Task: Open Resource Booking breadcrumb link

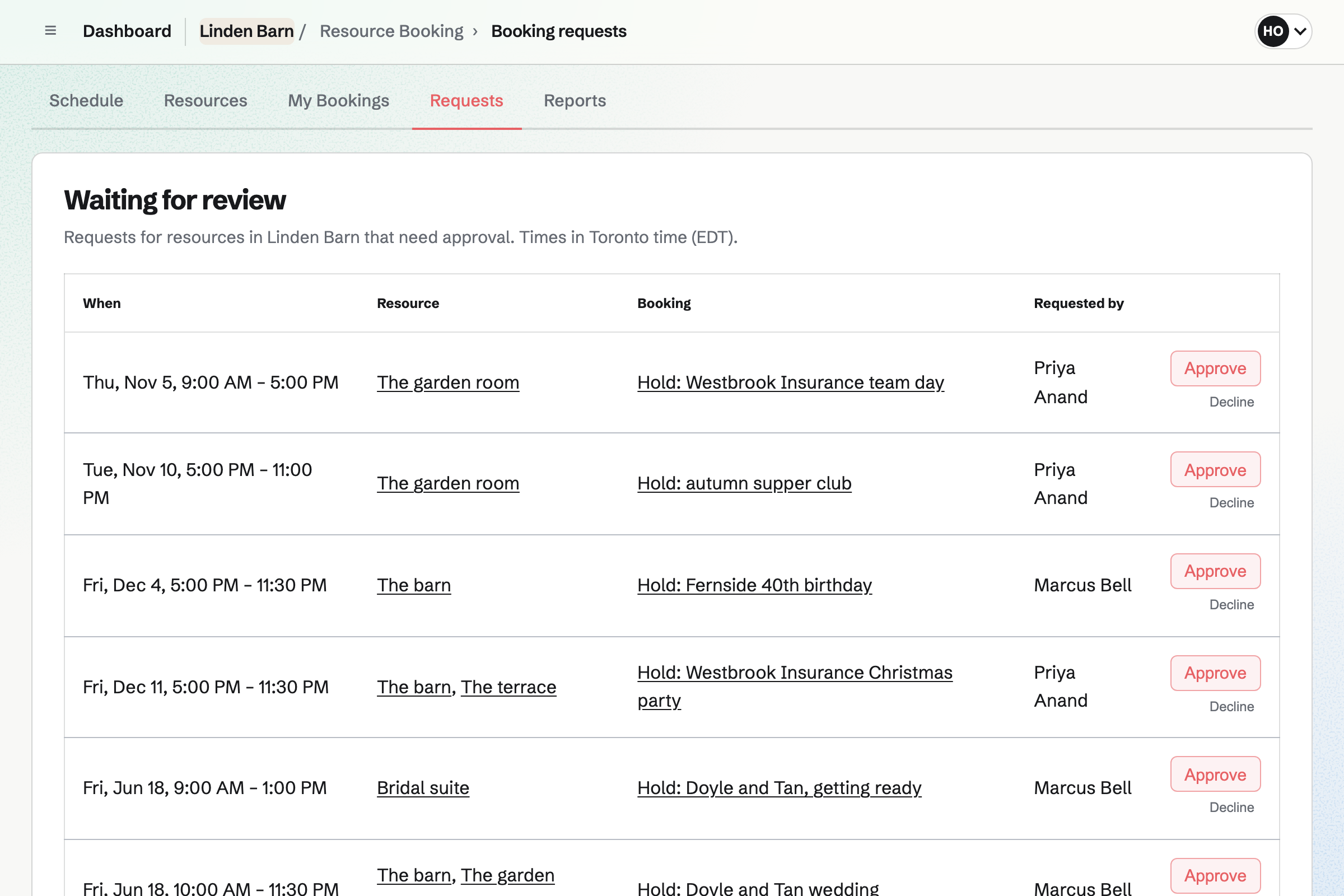Action: (391, 31)
